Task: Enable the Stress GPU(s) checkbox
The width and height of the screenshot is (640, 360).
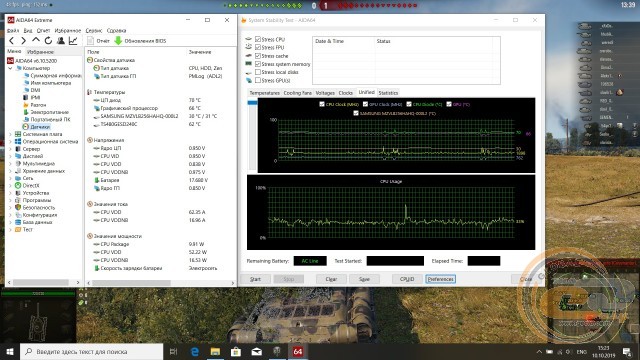Action: (x=258, y=80)
